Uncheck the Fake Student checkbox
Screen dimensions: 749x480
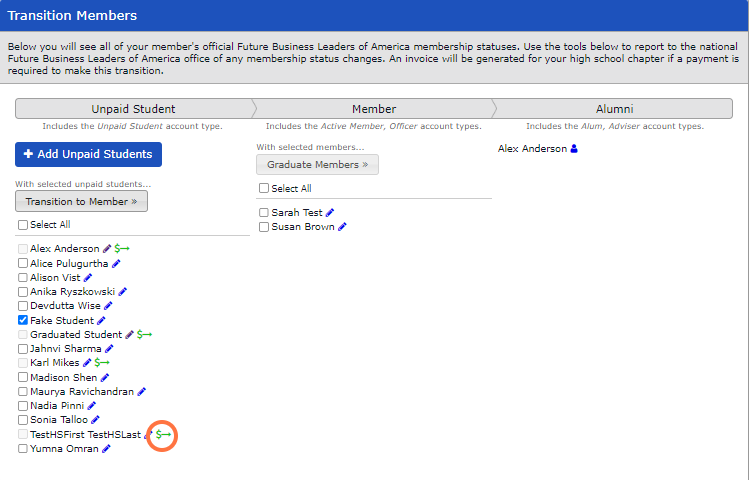(23, 320)
